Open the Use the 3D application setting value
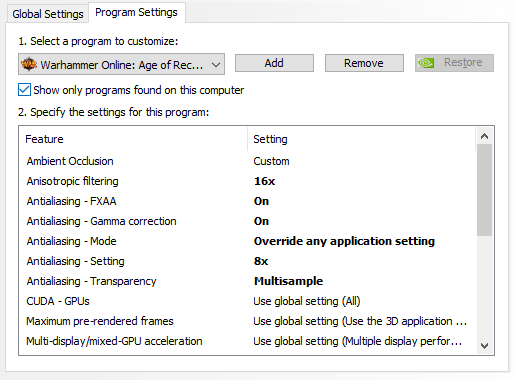This screenshot has height=380, width=514. coord(360,321)
